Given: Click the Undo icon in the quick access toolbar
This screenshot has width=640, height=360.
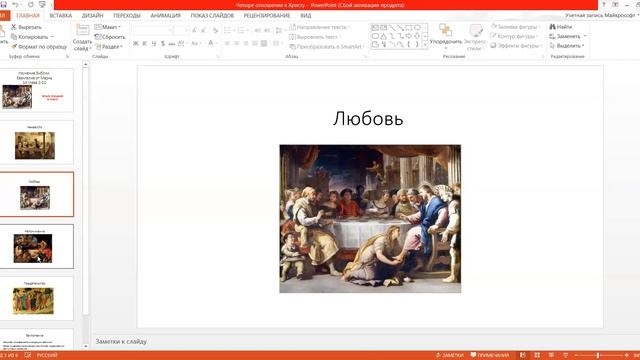Looking at the screenshot, I should pos(15,4).
